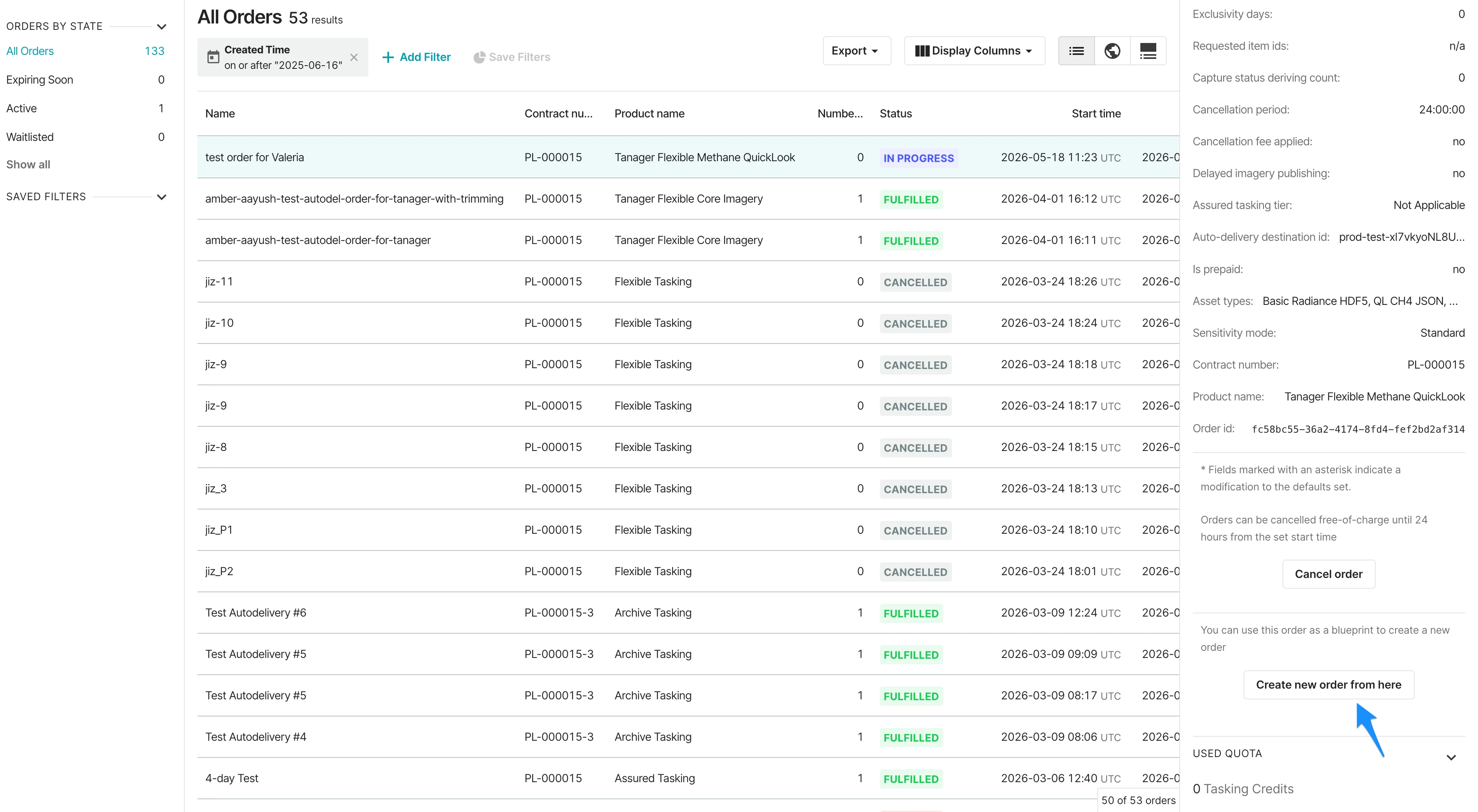This screenshot has width=1478, height=812.
Task: Click the Save Filters pie icon
Action: (479, 57)
